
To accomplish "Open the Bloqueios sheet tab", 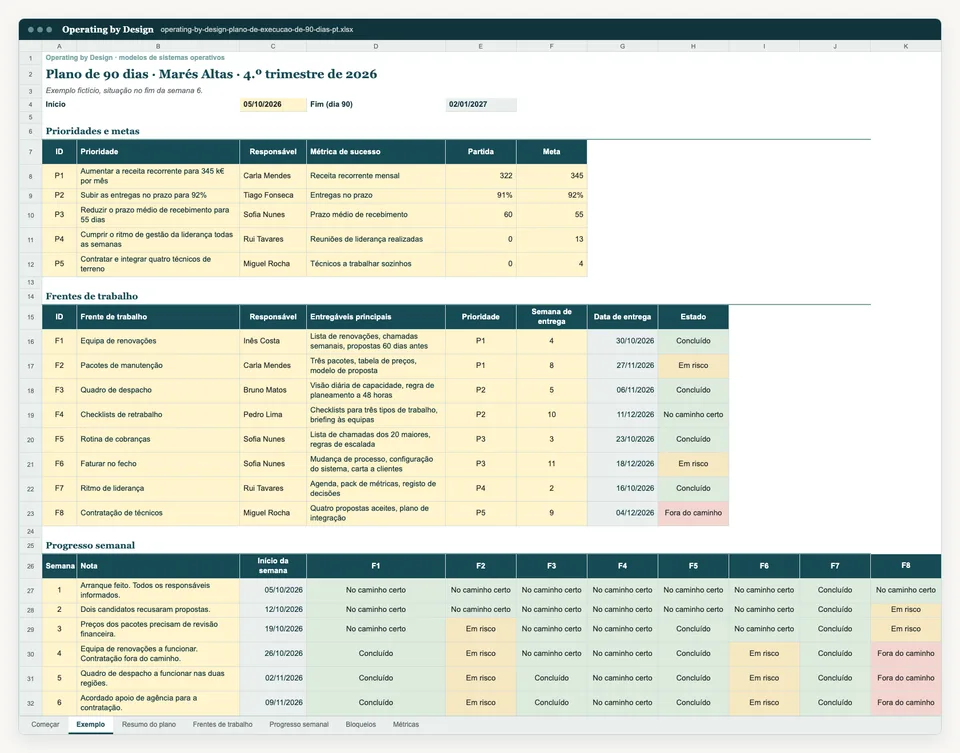I will click(361, 724).
